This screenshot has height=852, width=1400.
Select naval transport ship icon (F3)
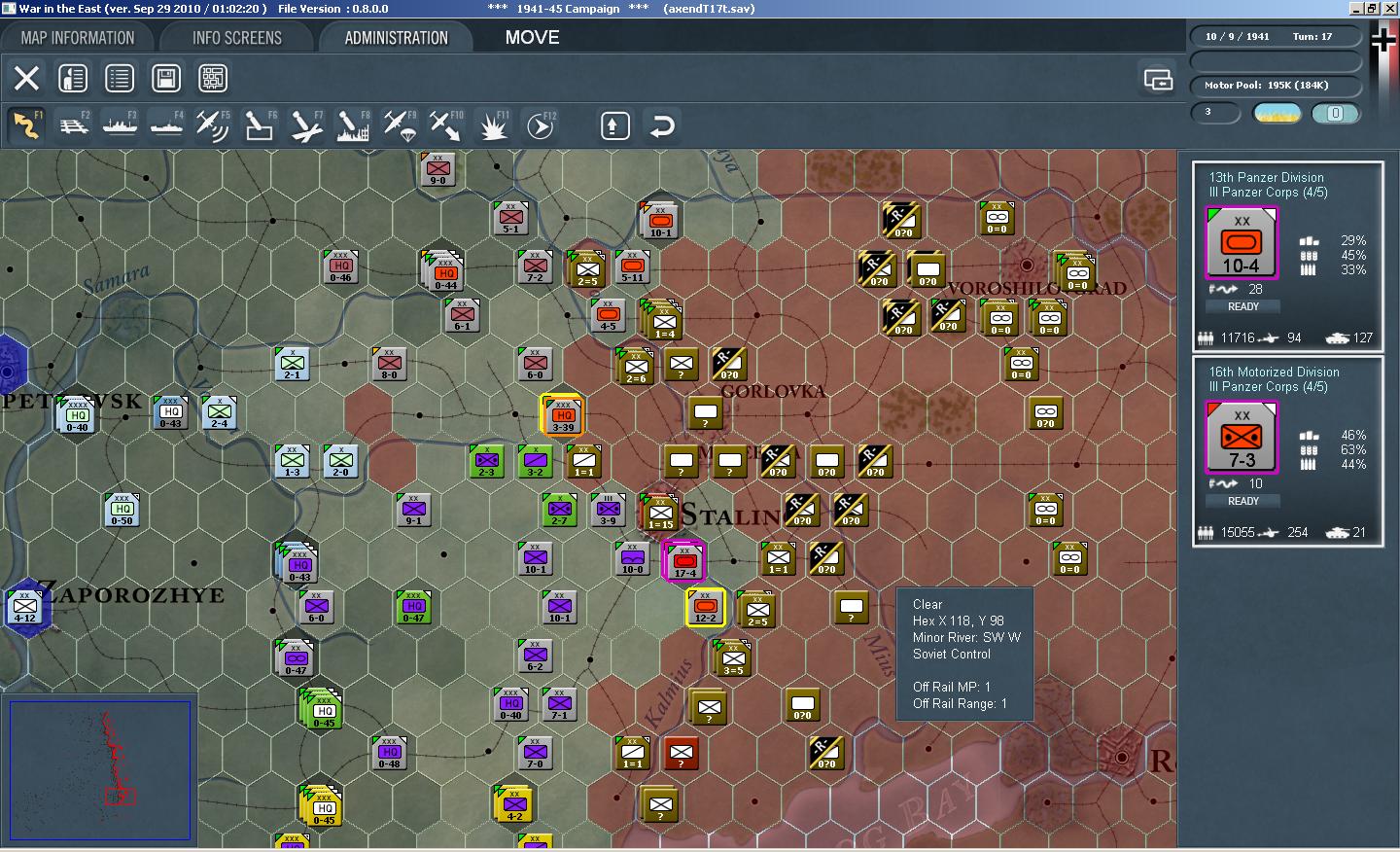120,125
